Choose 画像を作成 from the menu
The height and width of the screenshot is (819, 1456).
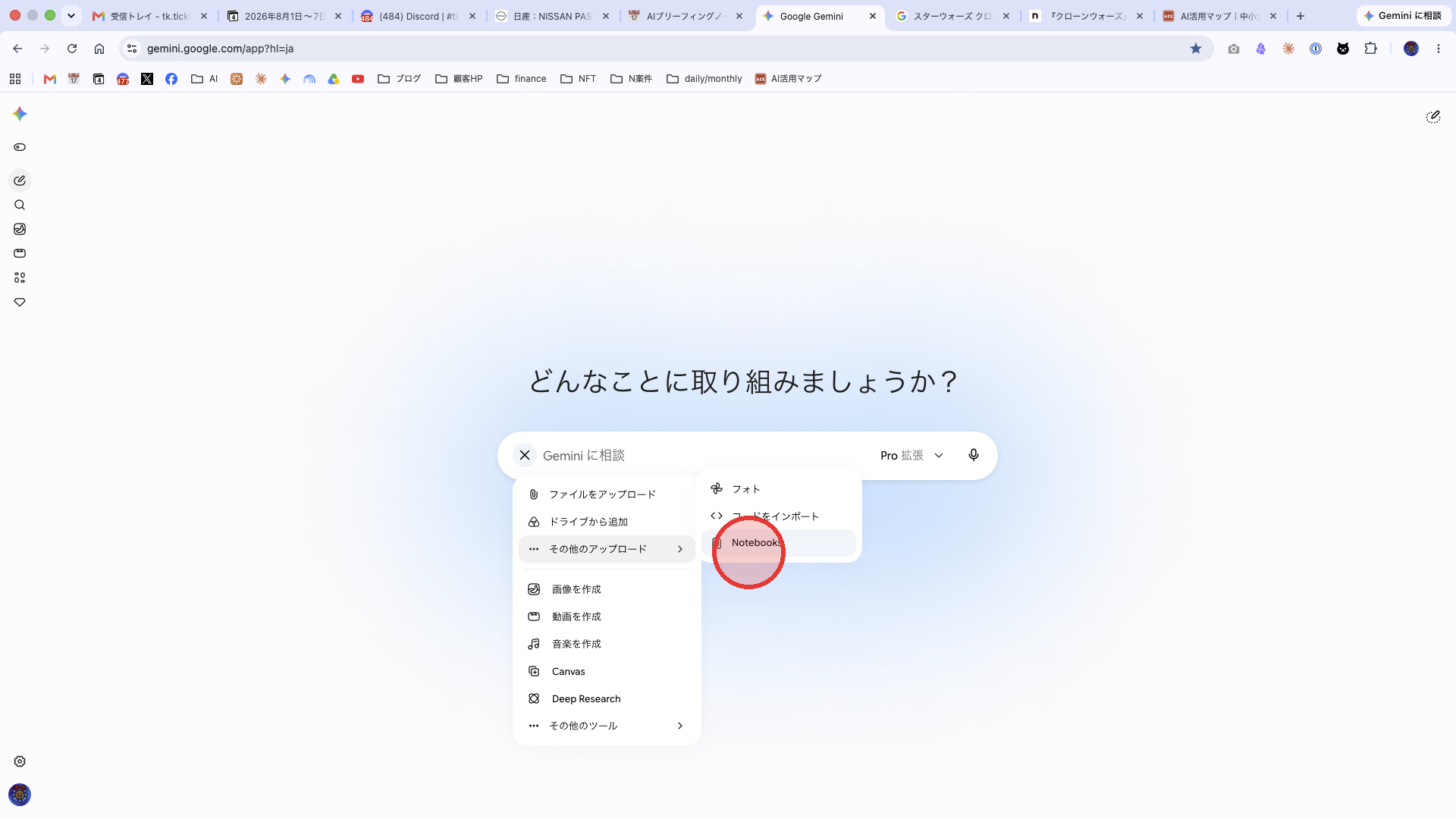coord(607,589)
